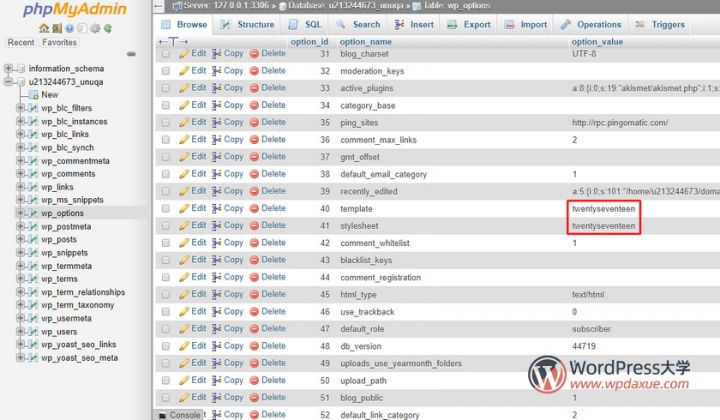This screenshot has height=420, width=720.
Task: Click red Delete icon for db_version row
Action: click(x=254, y=346)
